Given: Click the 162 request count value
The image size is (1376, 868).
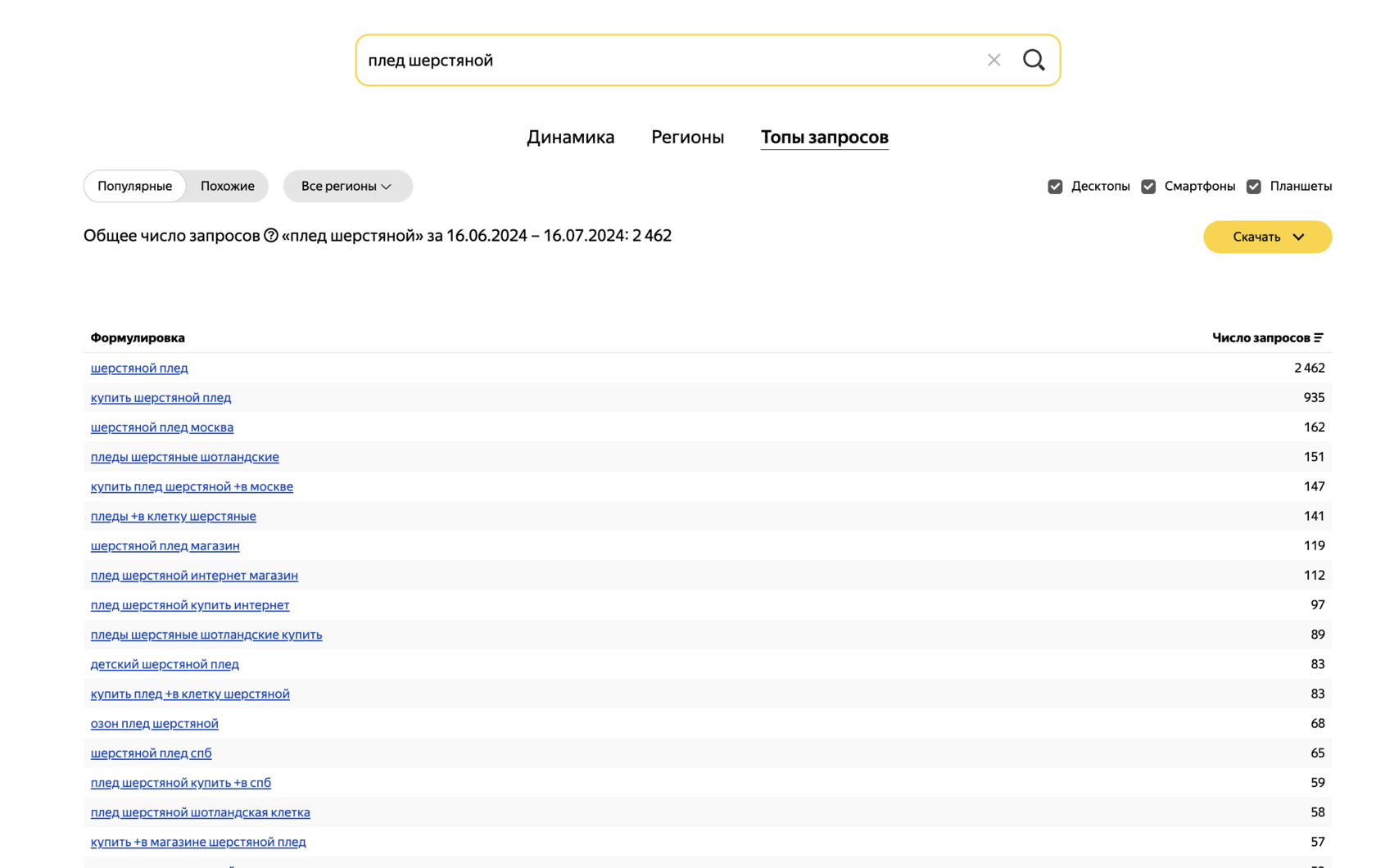Looking at the screenshot, I should [x=1314, y=427].
